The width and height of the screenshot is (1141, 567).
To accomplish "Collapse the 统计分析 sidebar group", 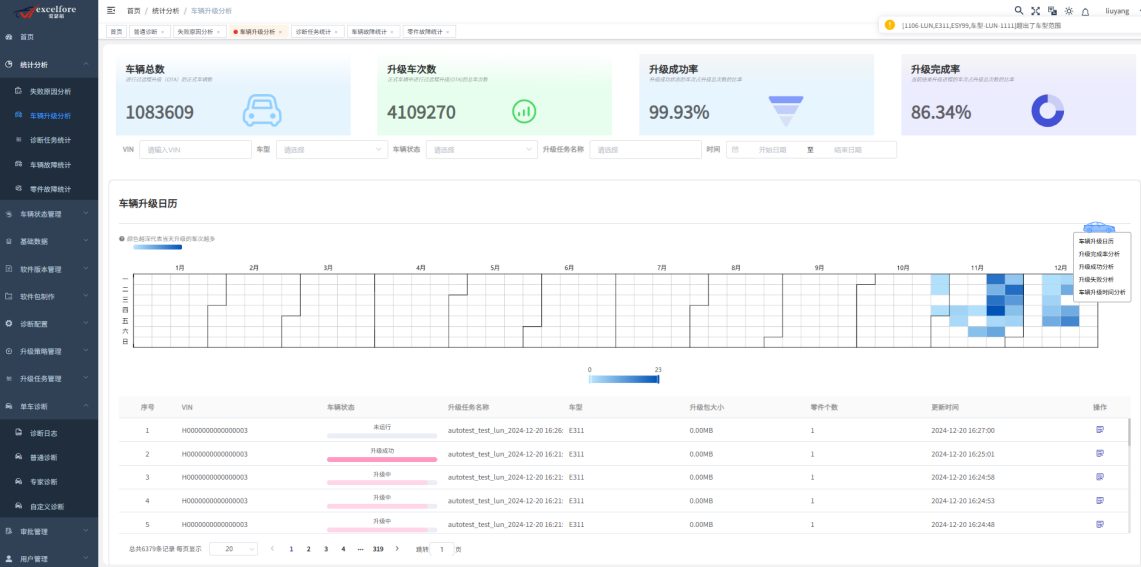I will tap(49, 64).
